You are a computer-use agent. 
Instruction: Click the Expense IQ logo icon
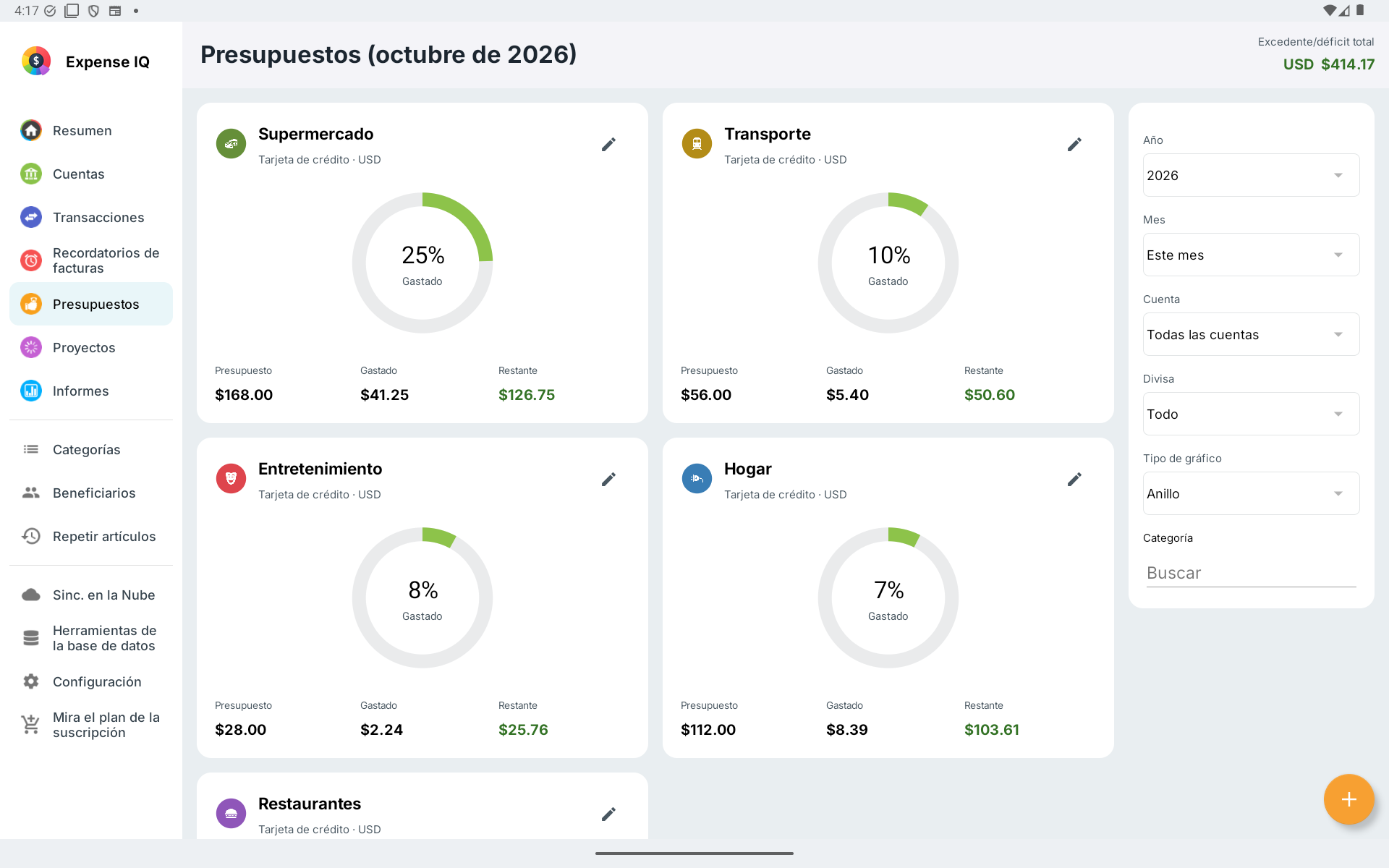click(36, 61)
